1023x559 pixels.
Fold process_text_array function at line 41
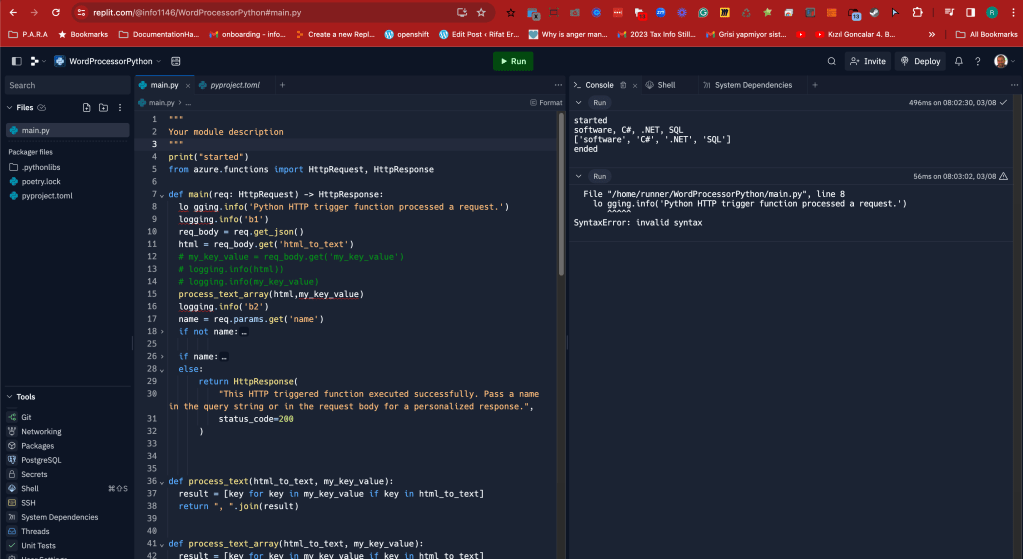(162, 544)
